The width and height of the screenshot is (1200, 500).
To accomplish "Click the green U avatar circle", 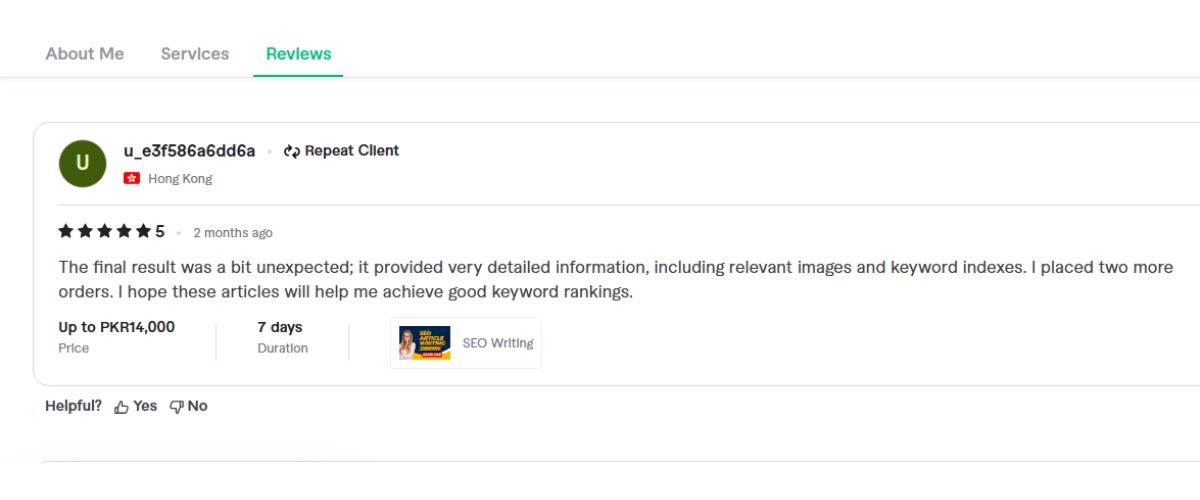I will pyautogui.click(x=83, y=164).
